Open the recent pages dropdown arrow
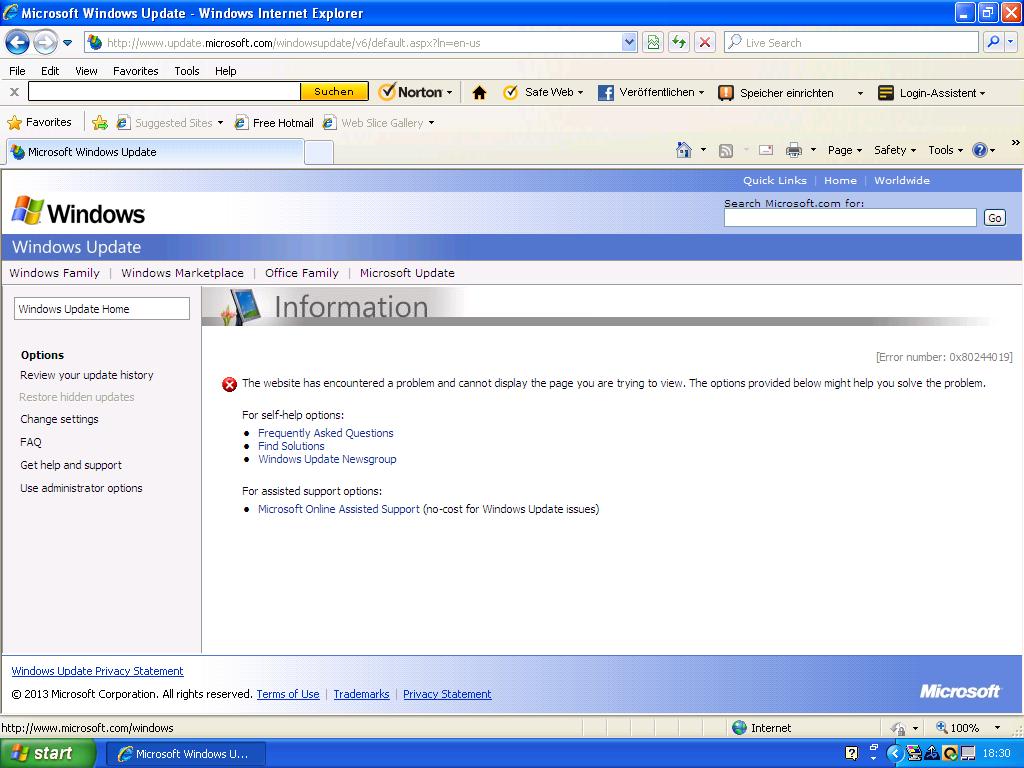The height and width of the screenshot is (768, 1024). point(67,43)
